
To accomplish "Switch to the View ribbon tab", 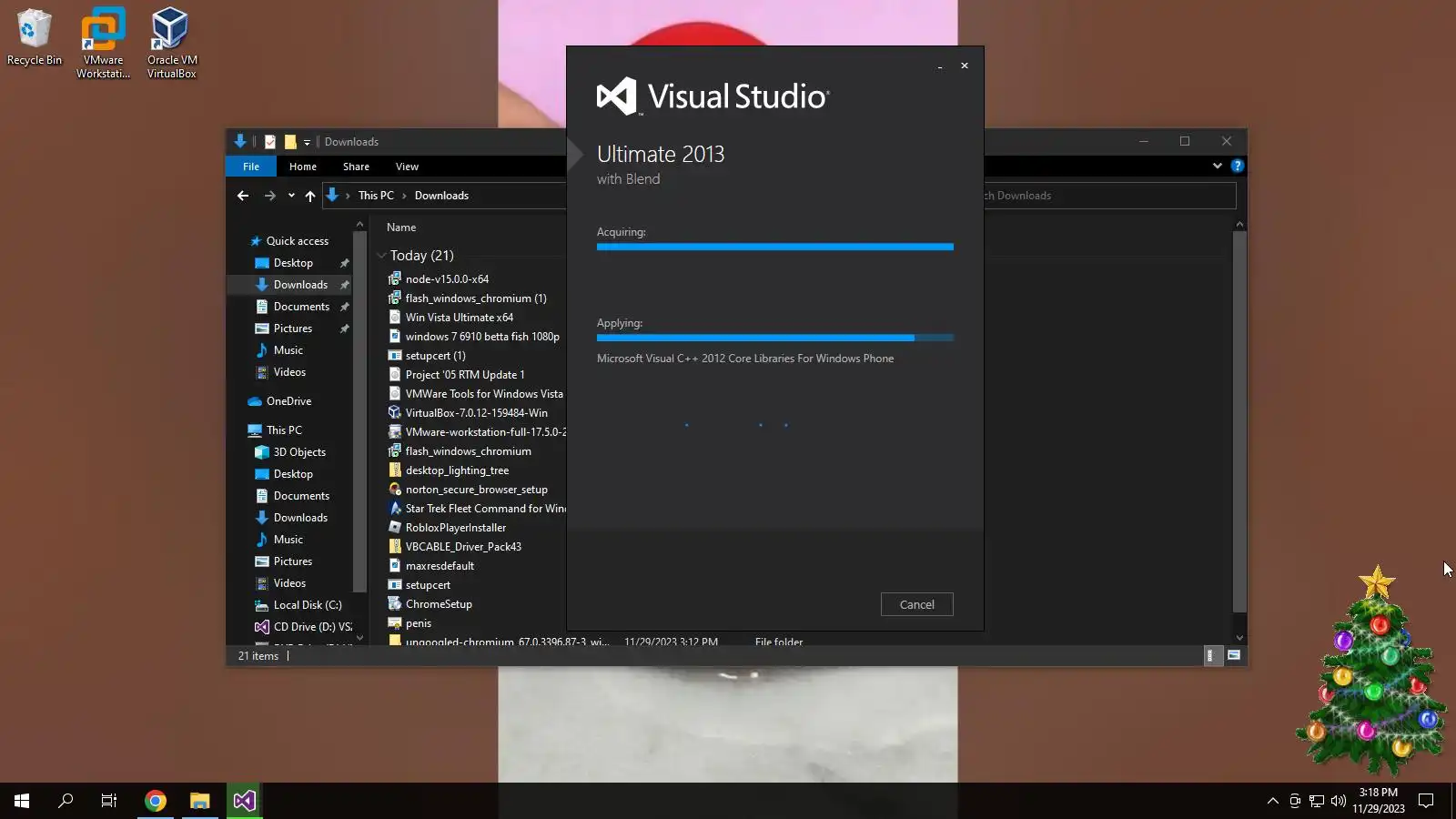I will tap(407, 167).
